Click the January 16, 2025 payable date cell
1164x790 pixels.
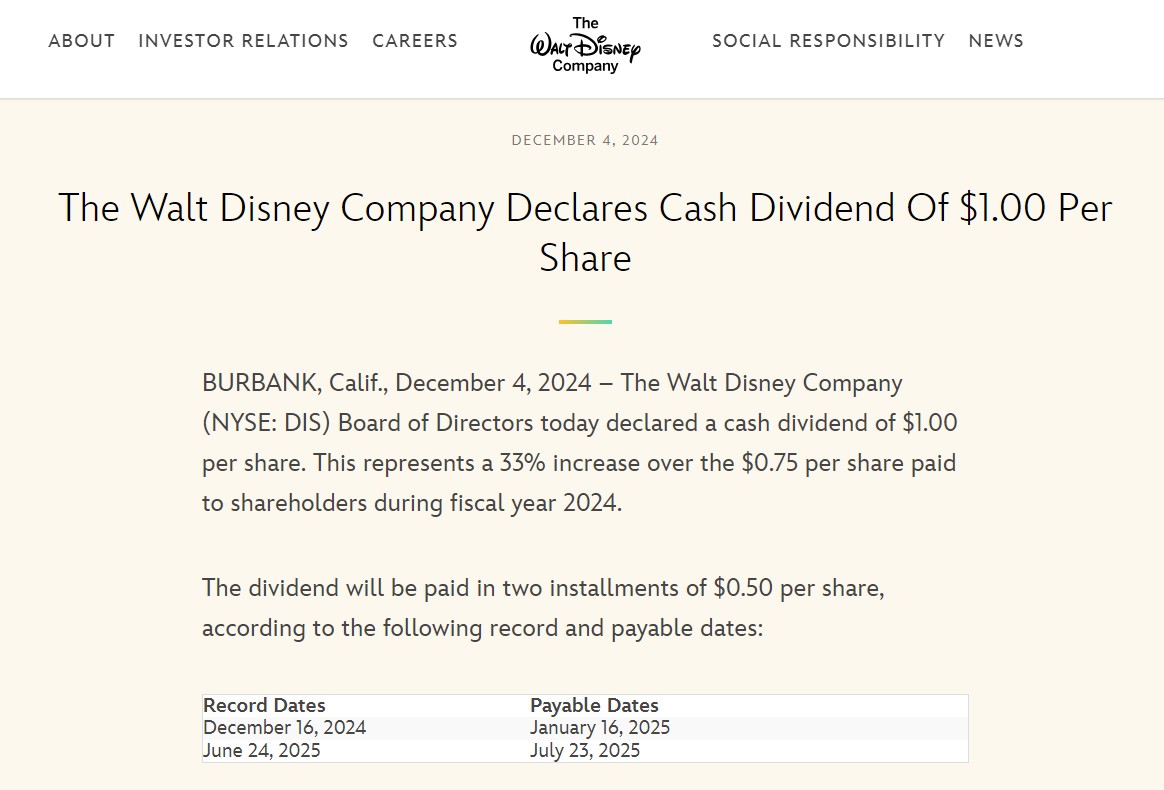click(x=600, y=728)
